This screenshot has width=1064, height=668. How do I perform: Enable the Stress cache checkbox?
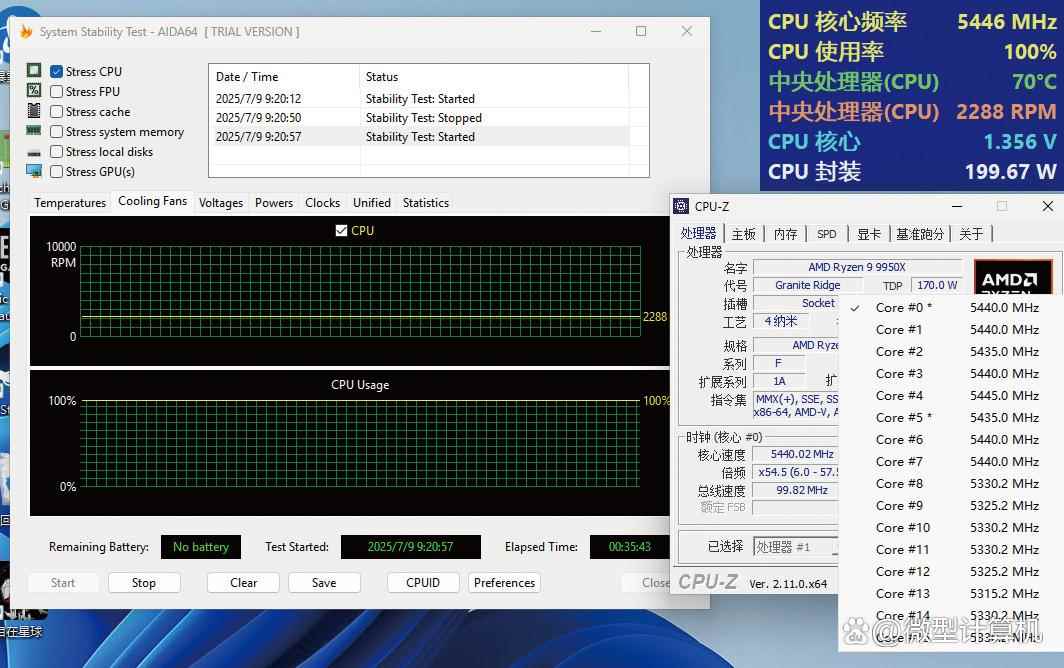(57, 111)
